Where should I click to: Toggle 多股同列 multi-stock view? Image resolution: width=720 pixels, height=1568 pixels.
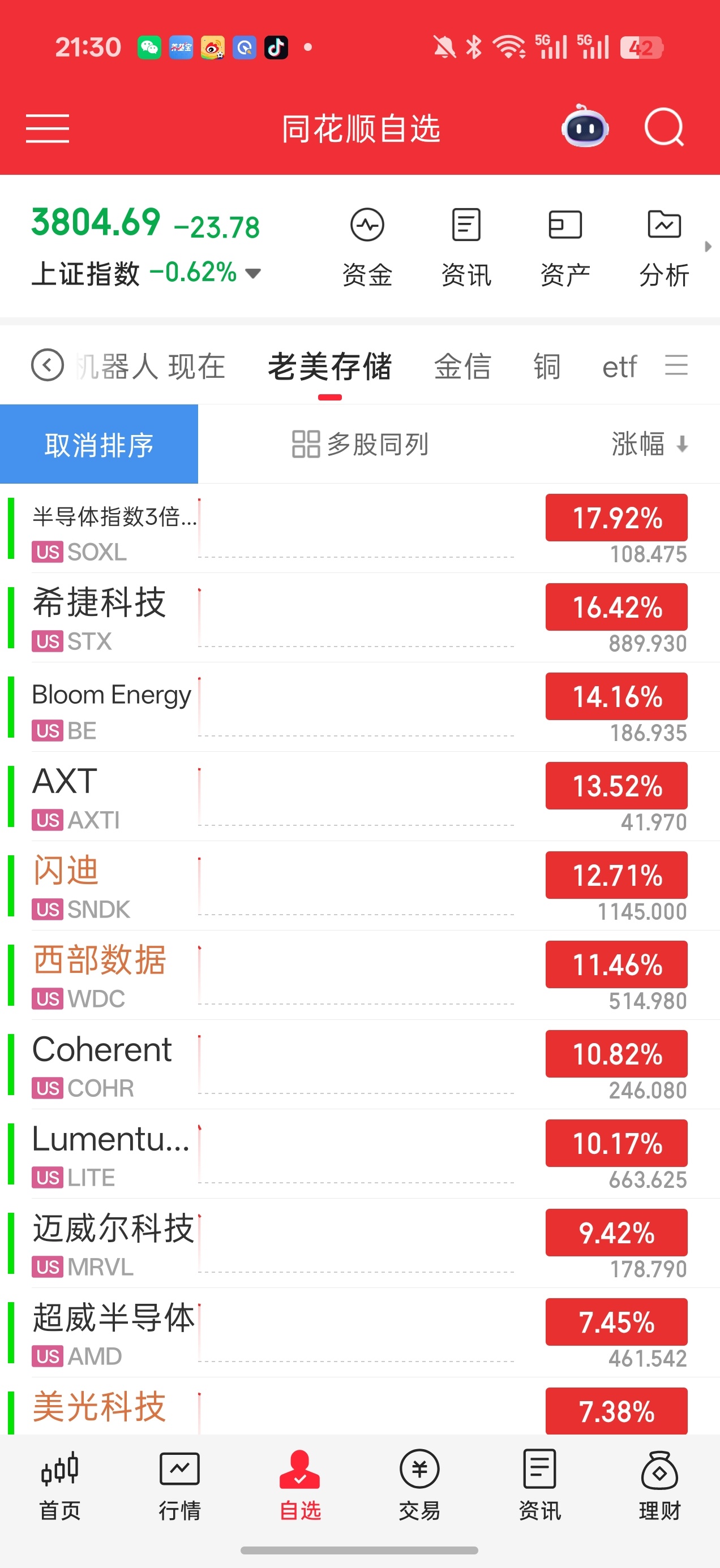click(x=360, y=445)
